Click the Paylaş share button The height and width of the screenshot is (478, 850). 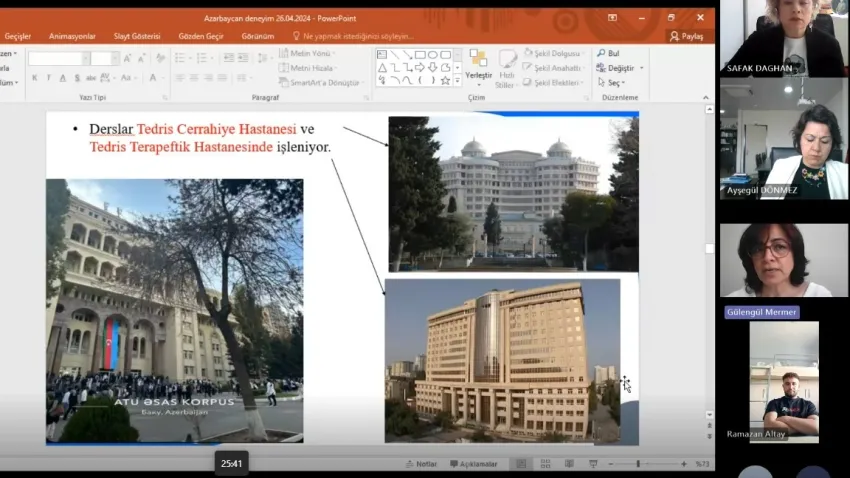click(x=687, y=36)
